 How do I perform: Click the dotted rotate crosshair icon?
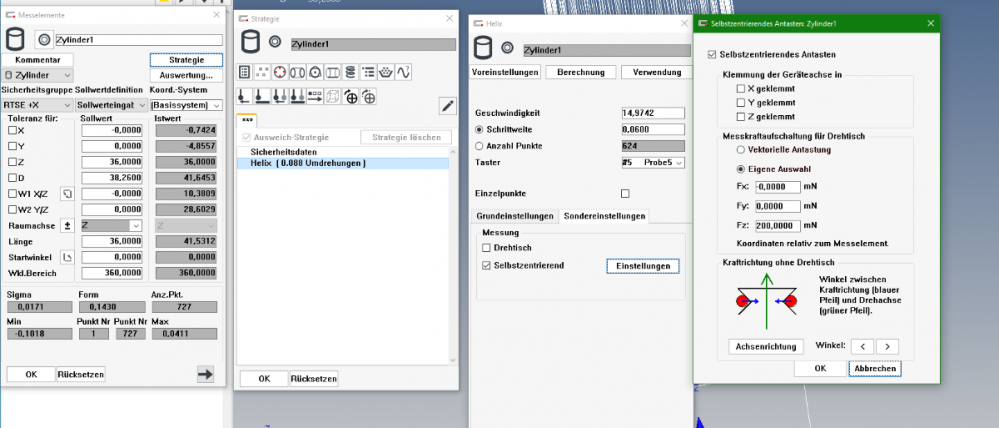pyautogui.click(x=368, y=96)
